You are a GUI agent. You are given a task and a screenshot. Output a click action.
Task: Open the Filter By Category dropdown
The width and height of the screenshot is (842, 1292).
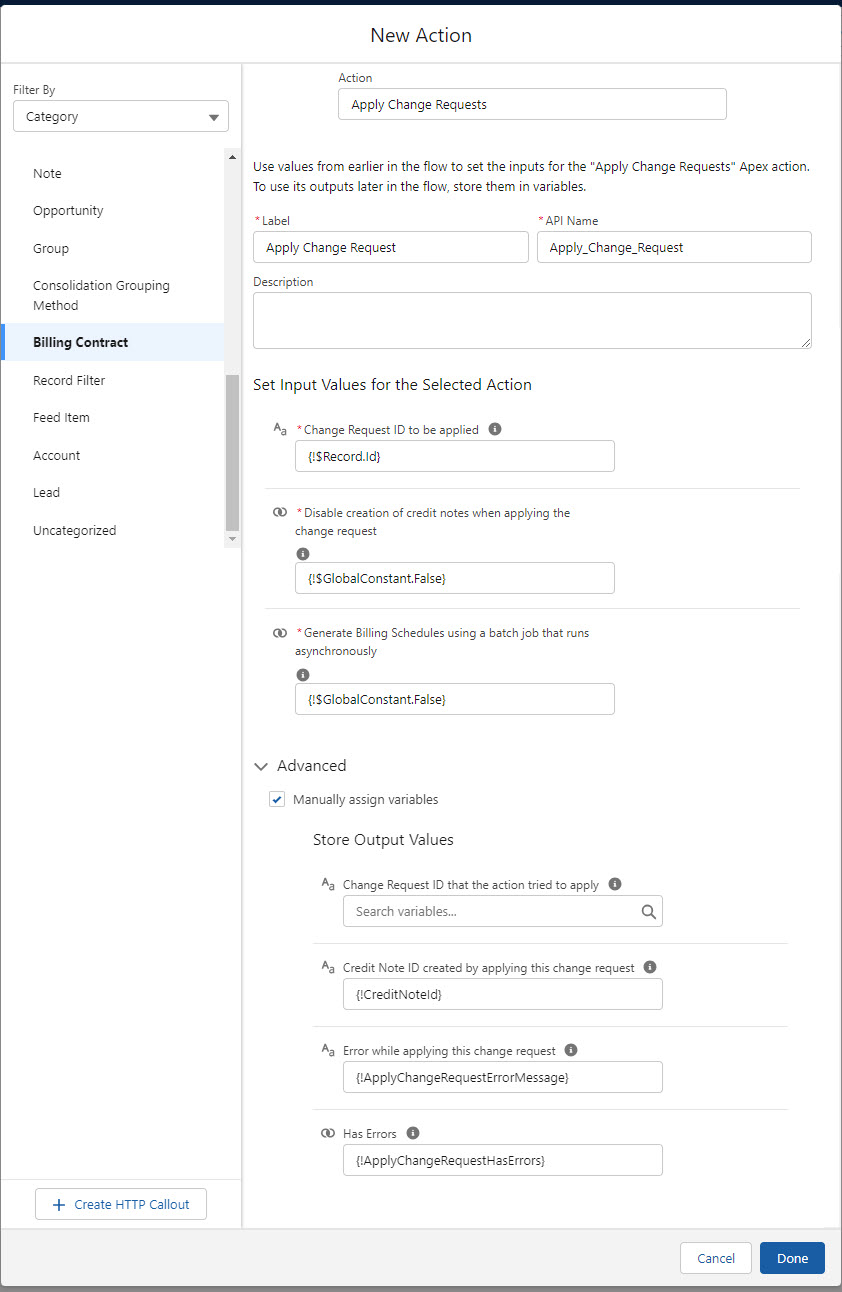coord(121,117)
